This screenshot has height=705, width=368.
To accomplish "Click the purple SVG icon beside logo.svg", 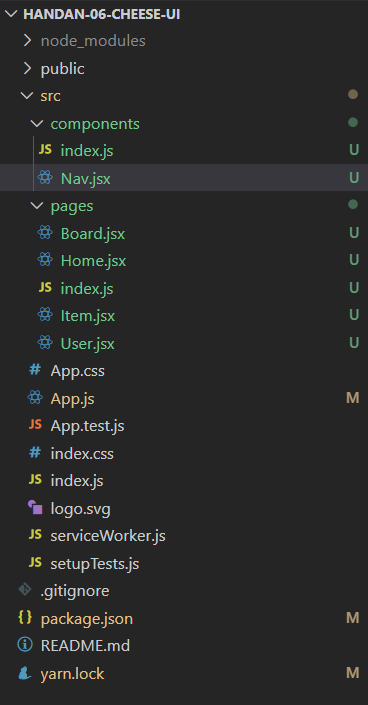I will tap(35, 508).
